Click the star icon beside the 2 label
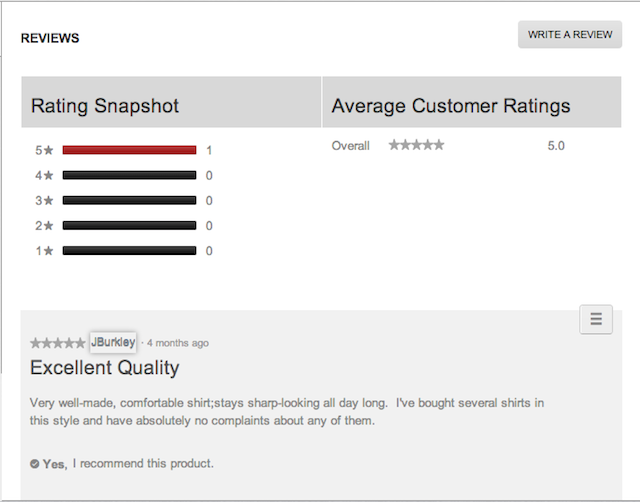 click(x=48, y=226)
